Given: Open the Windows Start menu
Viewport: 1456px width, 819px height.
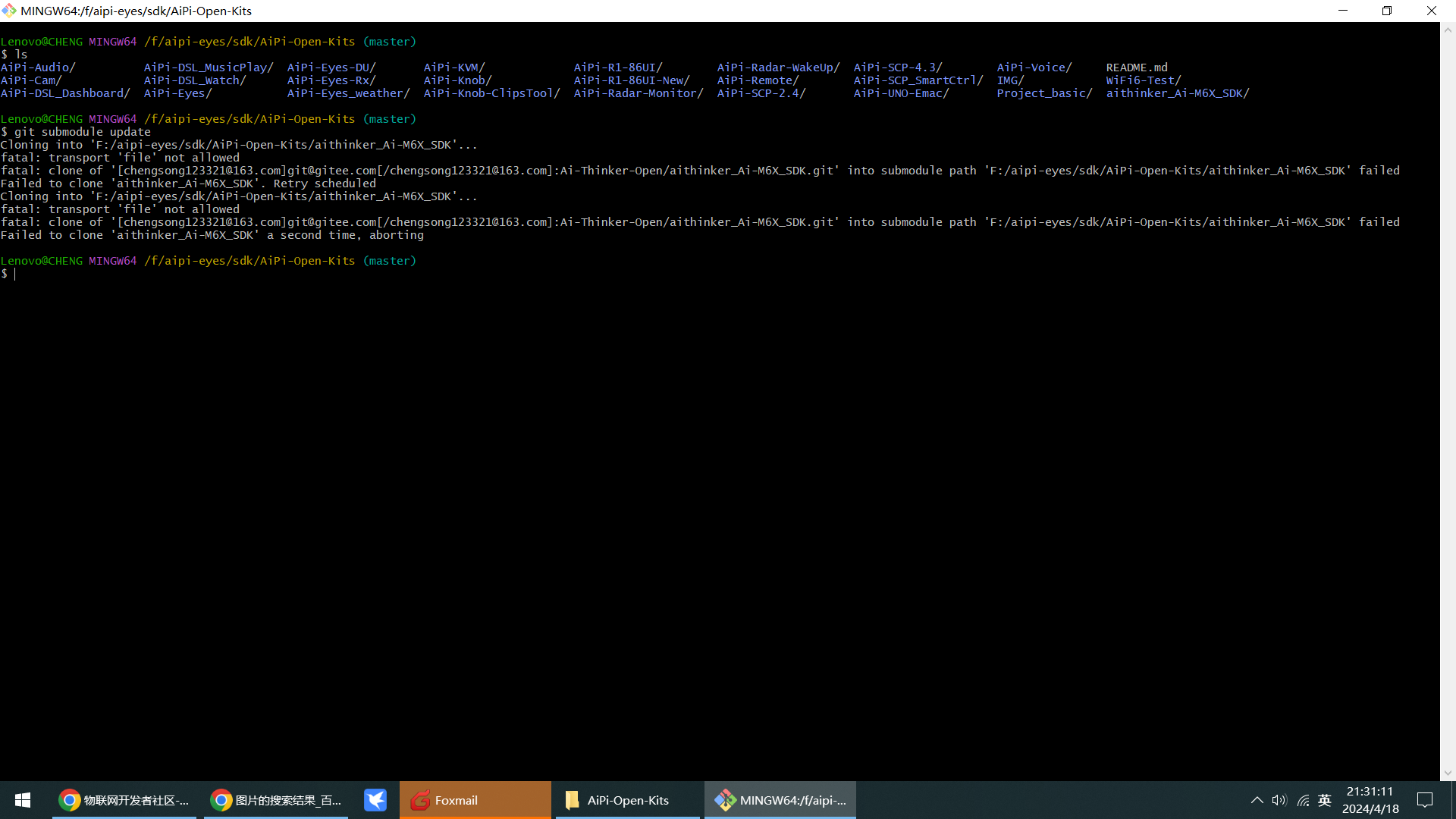Looking at the screenshot, I should click(x=23, y=800).
